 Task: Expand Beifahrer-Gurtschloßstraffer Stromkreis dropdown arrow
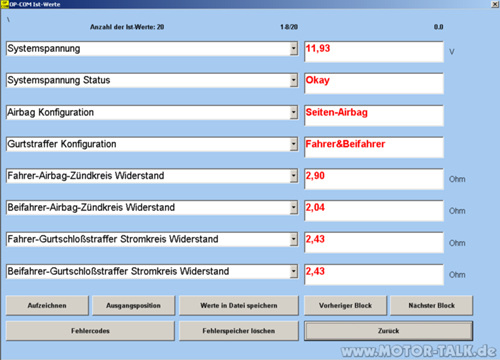[x=294, y=272]
